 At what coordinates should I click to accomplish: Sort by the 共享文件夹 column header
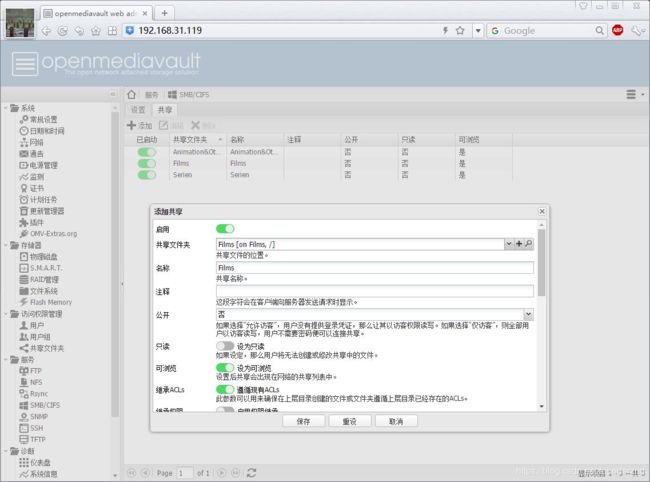(197, 140)
